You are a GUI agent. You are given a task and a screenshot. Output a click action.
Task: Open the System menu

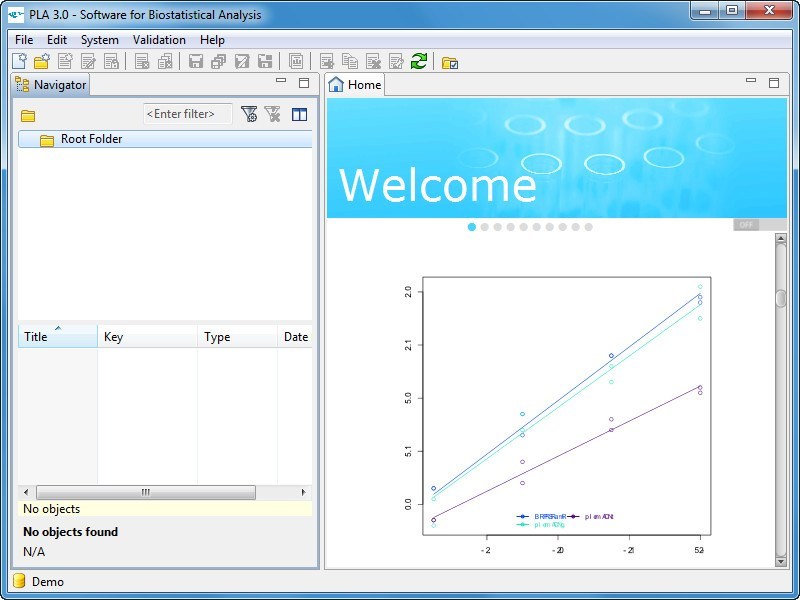tap(99, 40)
